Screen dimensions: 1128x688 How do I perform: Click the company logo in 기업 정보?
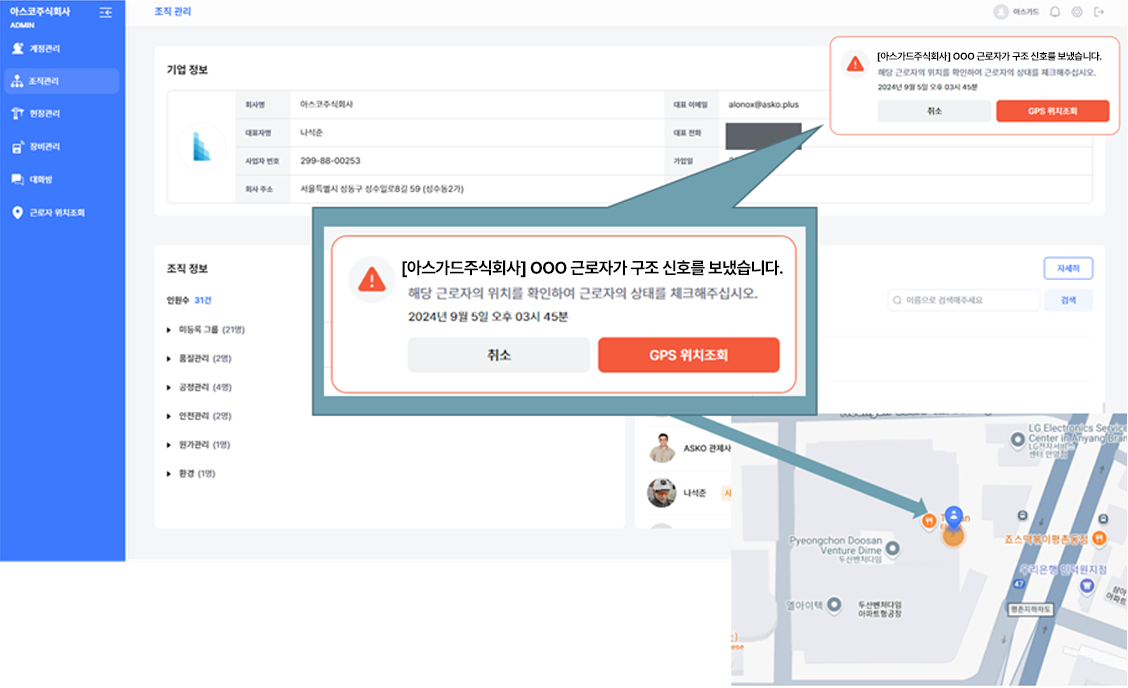tap(202, 147)
